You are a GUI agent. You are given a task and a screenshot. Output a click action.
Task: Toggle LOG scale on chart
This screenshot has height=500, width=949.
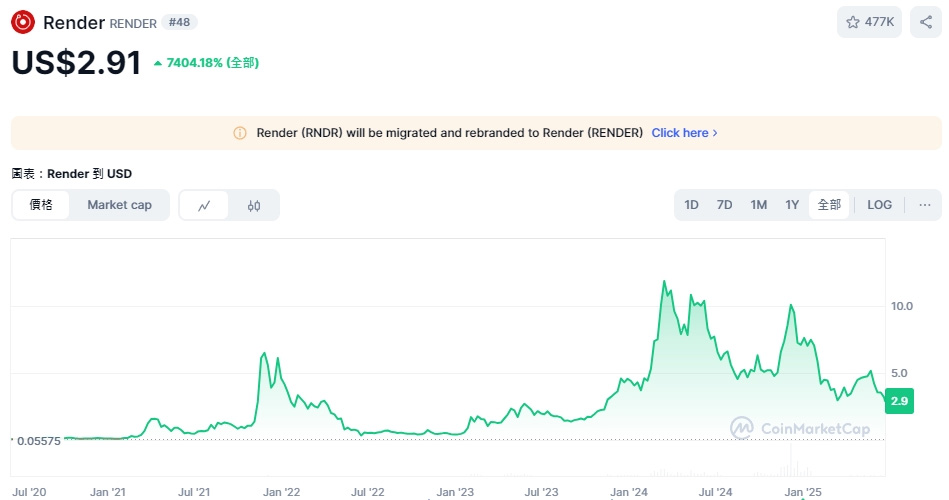coord(879,205)
